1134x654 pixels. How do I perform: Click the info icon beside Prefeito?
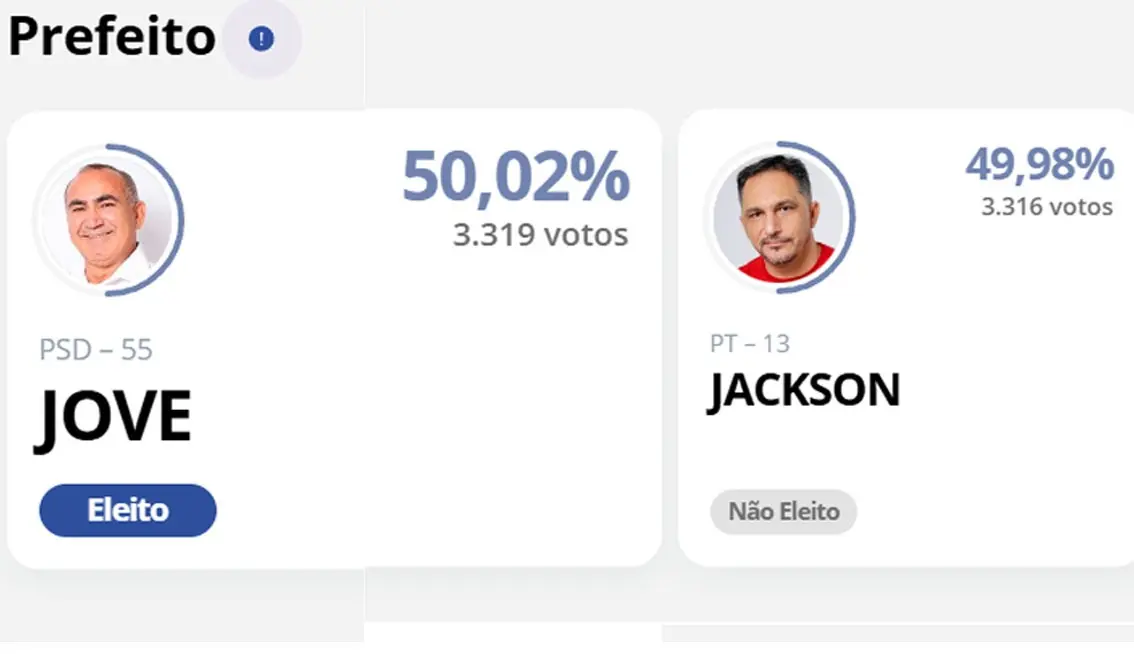tap(261, 39)
